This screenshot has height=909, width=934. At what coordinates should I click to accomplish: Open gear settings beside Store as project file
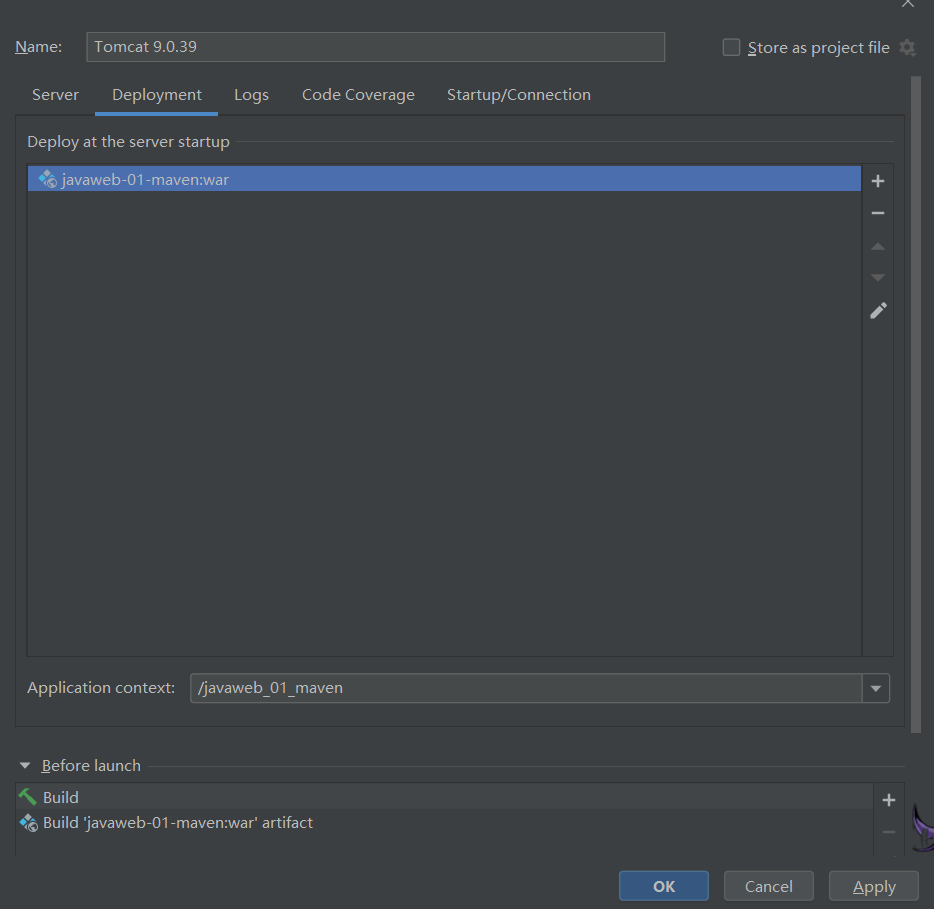(907, 48)
